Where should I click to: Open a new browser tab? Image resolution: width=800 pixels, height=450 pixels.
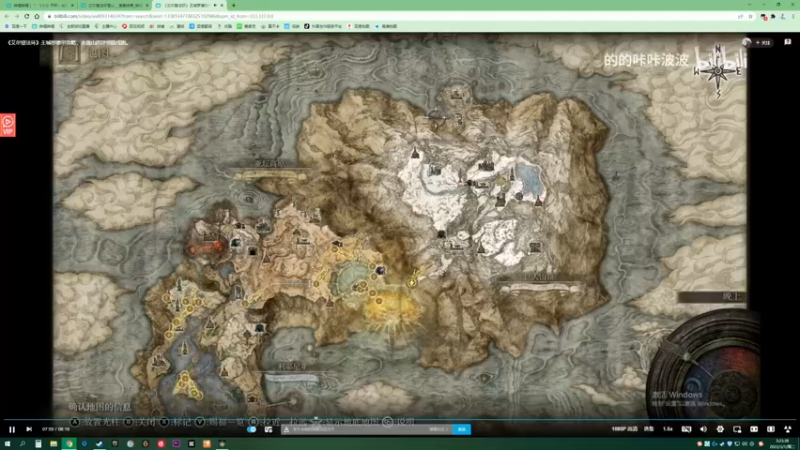coord(234,5)
